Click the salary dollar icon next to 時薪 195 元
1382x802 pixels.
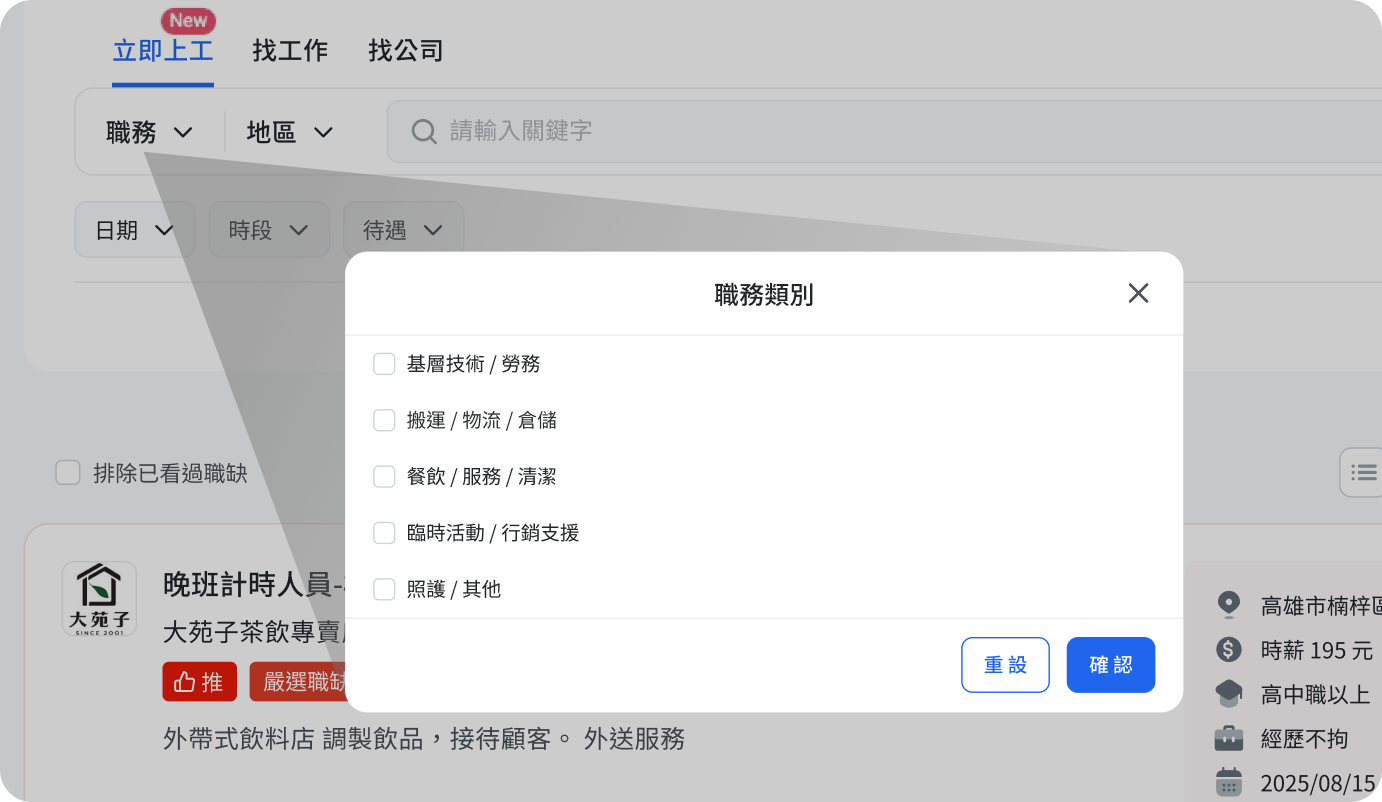1228,650
